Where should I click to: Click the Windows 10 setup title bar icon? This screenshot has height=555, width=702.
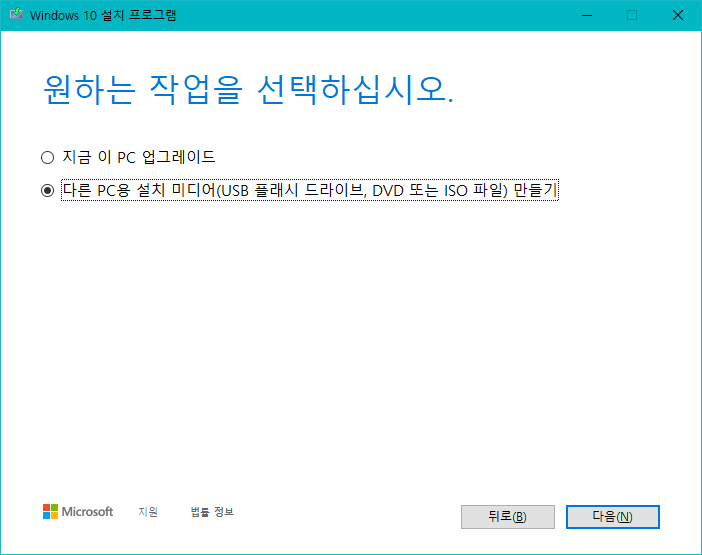coord(17,14)
